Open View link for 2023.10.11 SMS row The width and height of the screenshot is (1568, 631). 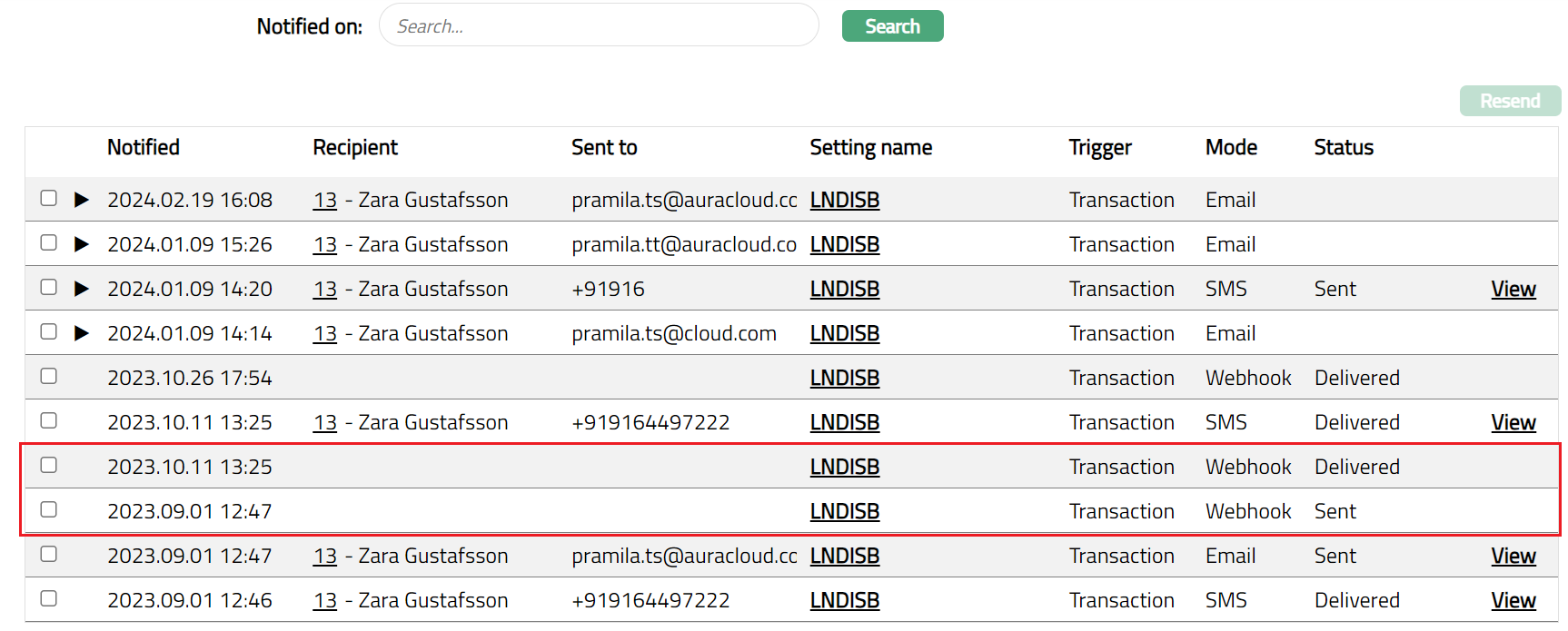click(x=1513, y=422)
